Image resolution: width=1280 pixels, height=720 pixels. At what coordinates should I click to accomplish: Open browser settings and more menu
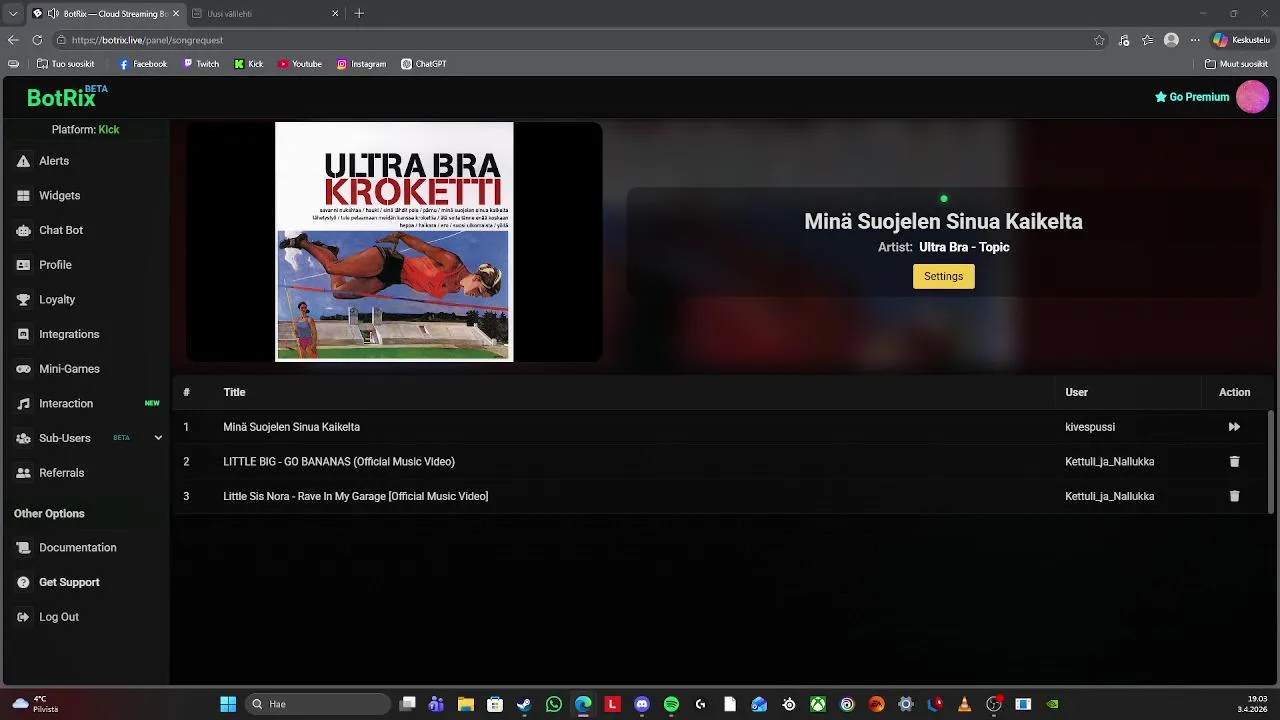coord(1195,40)
